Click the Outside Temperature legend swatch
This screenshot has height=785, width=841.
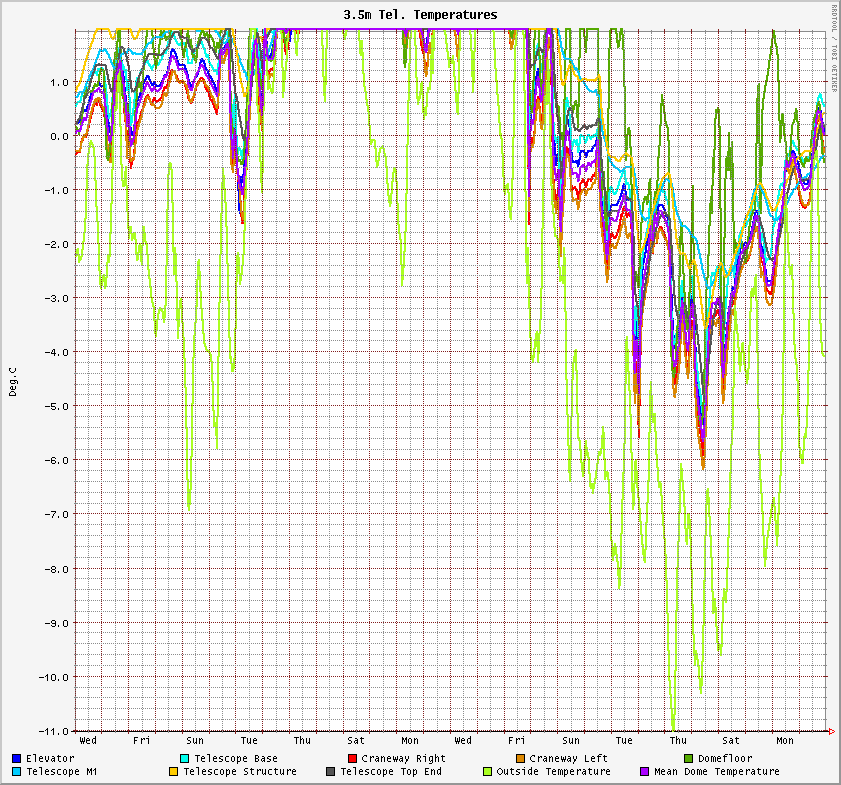click(488, 772)
